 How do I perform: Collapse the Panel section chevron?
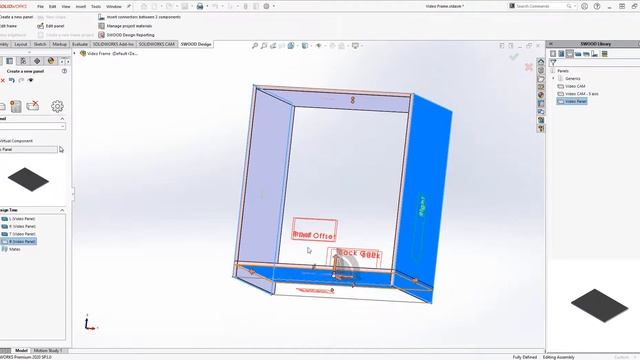[62, 118]
